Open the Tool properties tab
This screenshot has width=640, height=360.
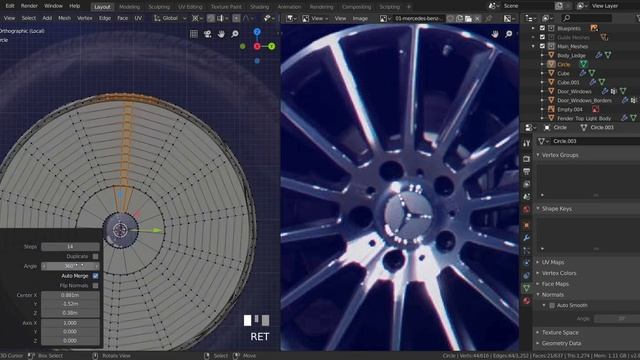pos(527,143)
